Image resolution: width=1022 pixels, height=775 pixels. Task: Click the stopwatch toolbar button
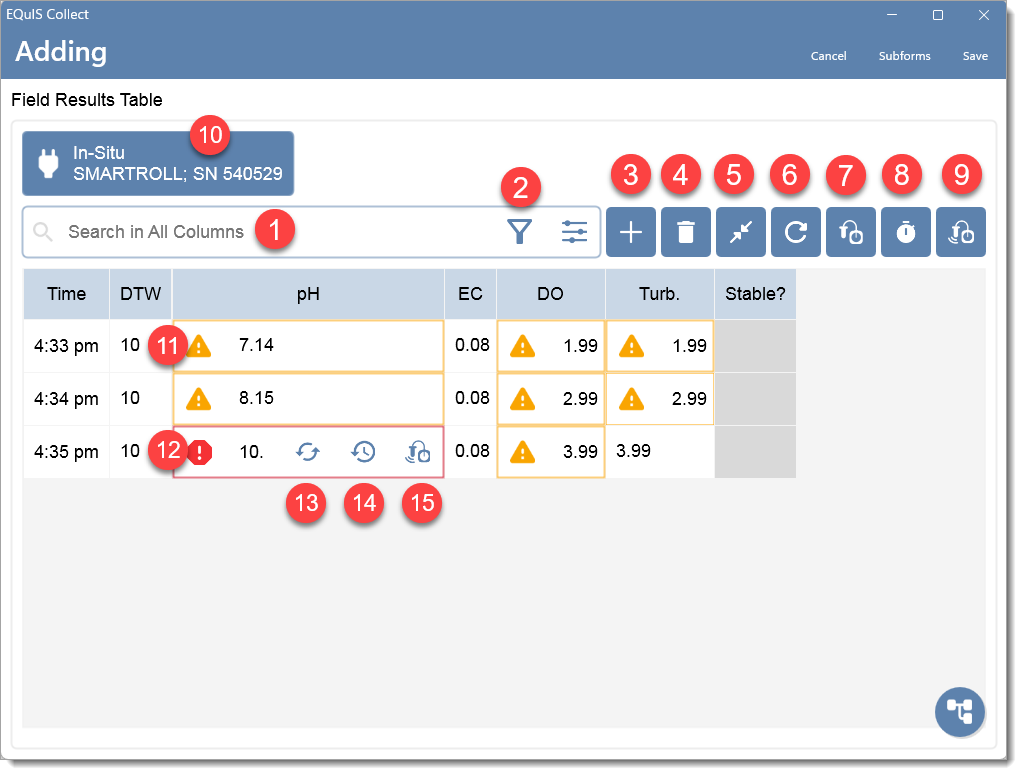click(906, 232)
